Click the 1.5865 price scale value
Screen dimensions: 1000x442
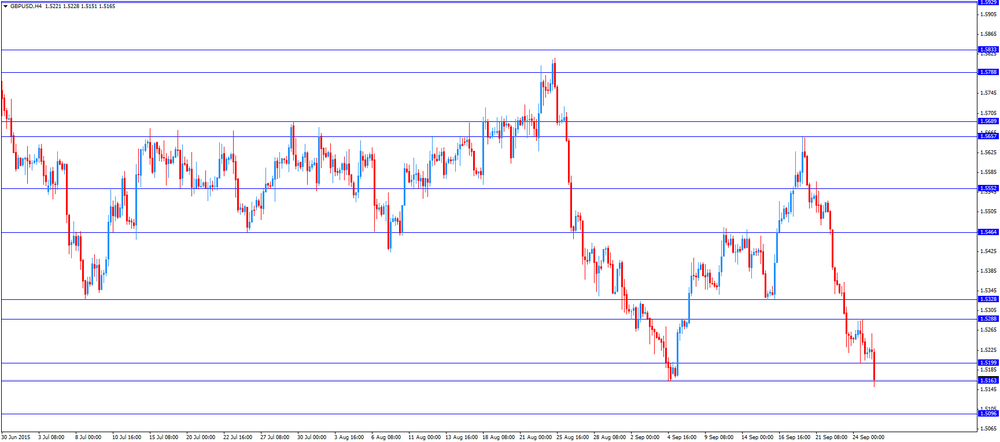(988, 34)
